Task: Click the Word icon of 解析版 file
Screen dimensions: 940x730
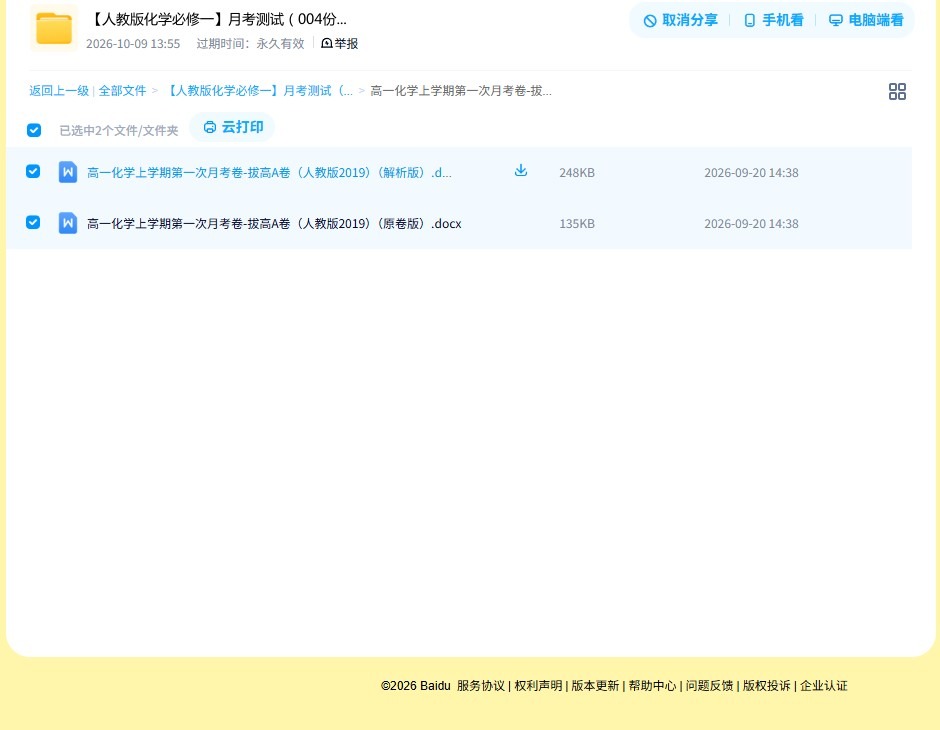Action: point(68,173)
